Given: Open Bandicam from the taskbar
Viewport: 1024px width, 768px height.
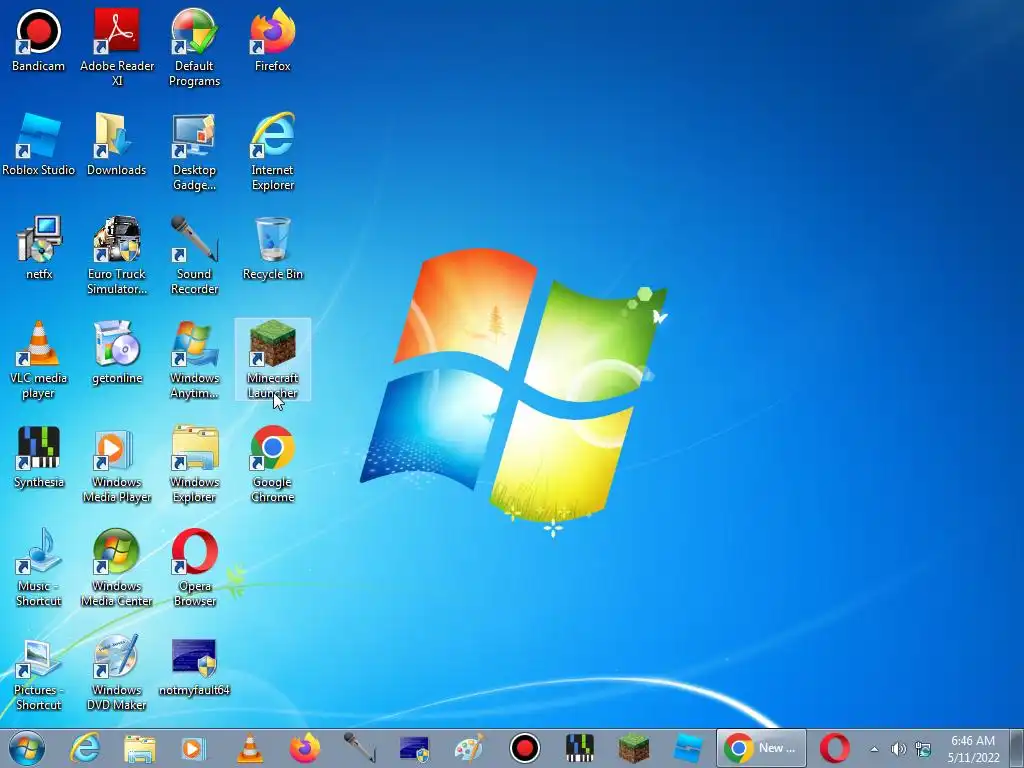Looking at the screenshot, I should coord(524,748).
